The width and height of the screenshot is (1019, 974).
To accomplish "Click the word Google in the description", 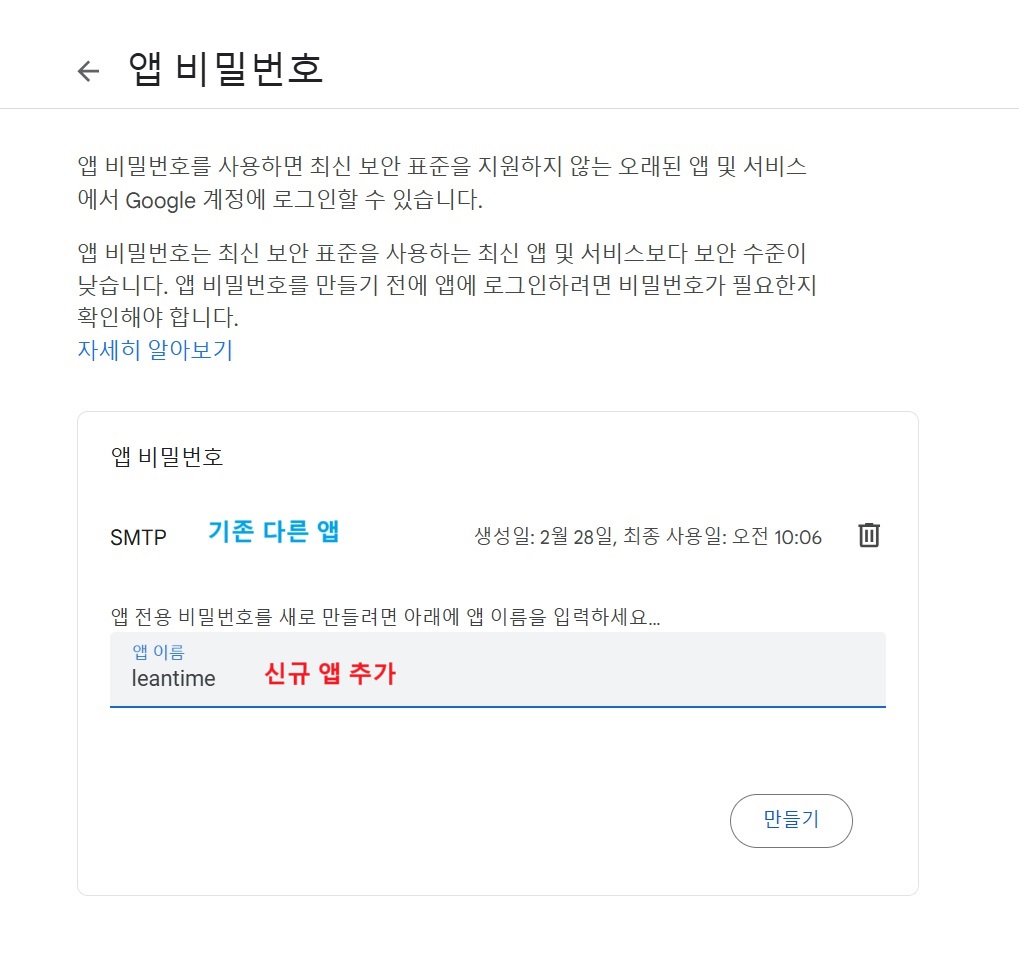I will pos(161,200).
